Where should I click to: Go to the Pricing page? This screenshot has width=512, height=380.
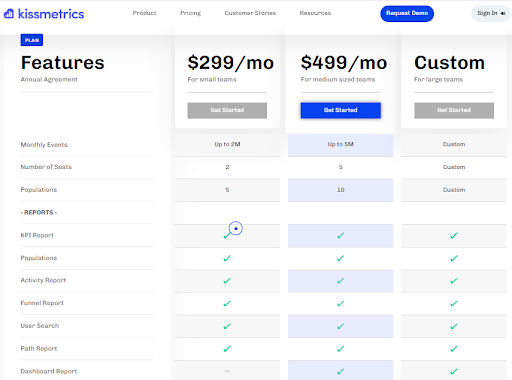point(190,13)
